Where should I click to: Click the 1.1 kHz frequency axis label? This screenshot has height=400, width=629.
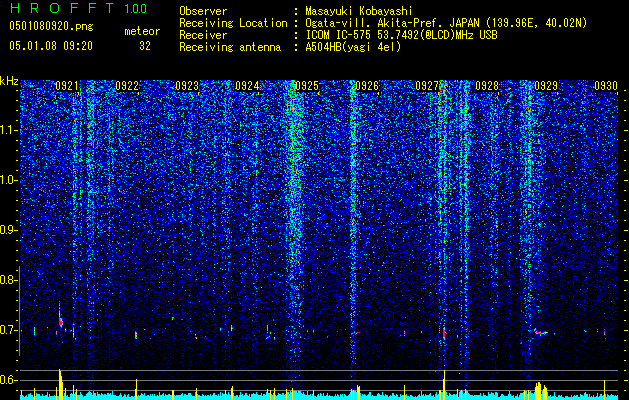(x=9, y=130)
